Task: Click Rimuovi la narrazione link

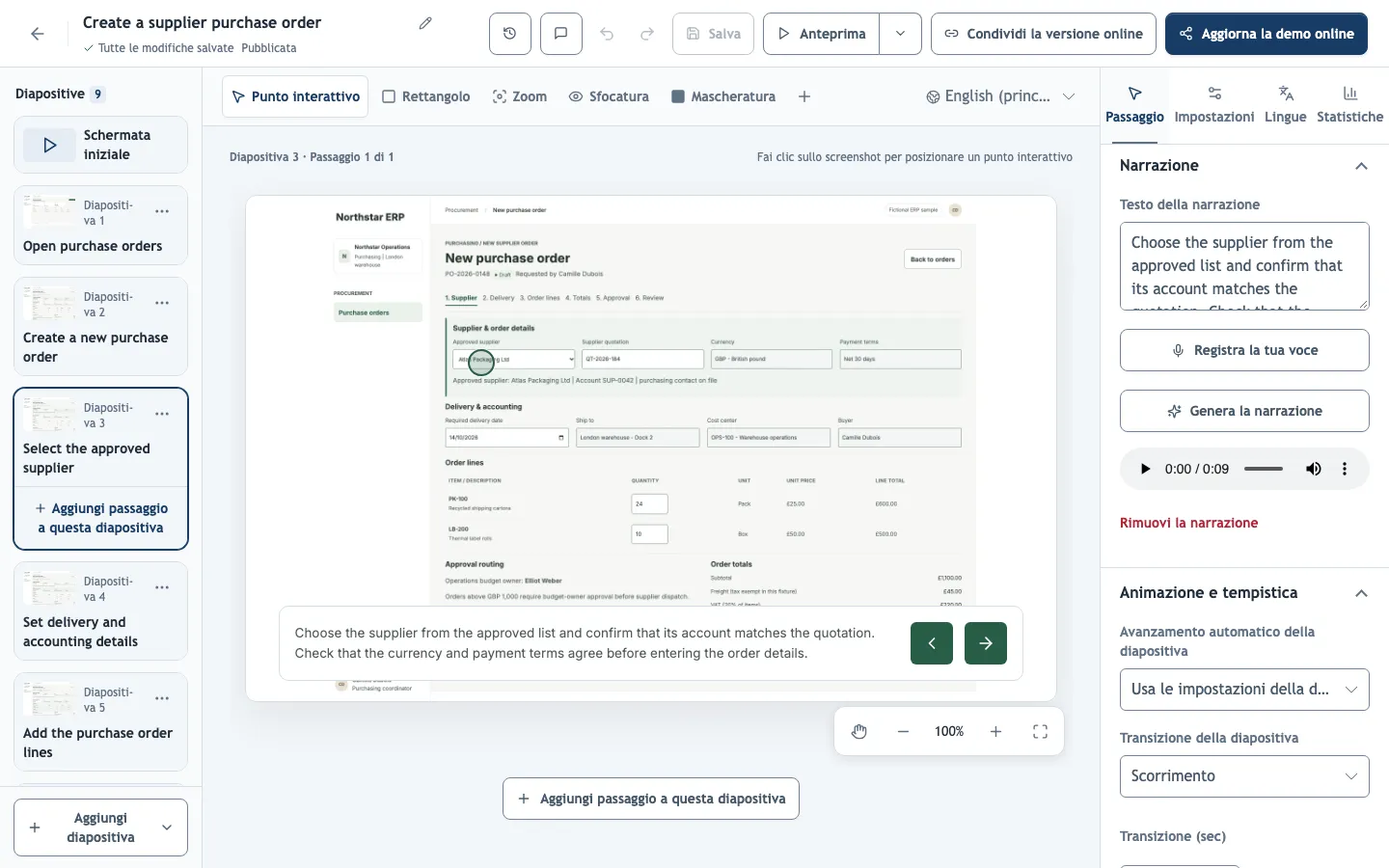Action: coord(1188,523)
